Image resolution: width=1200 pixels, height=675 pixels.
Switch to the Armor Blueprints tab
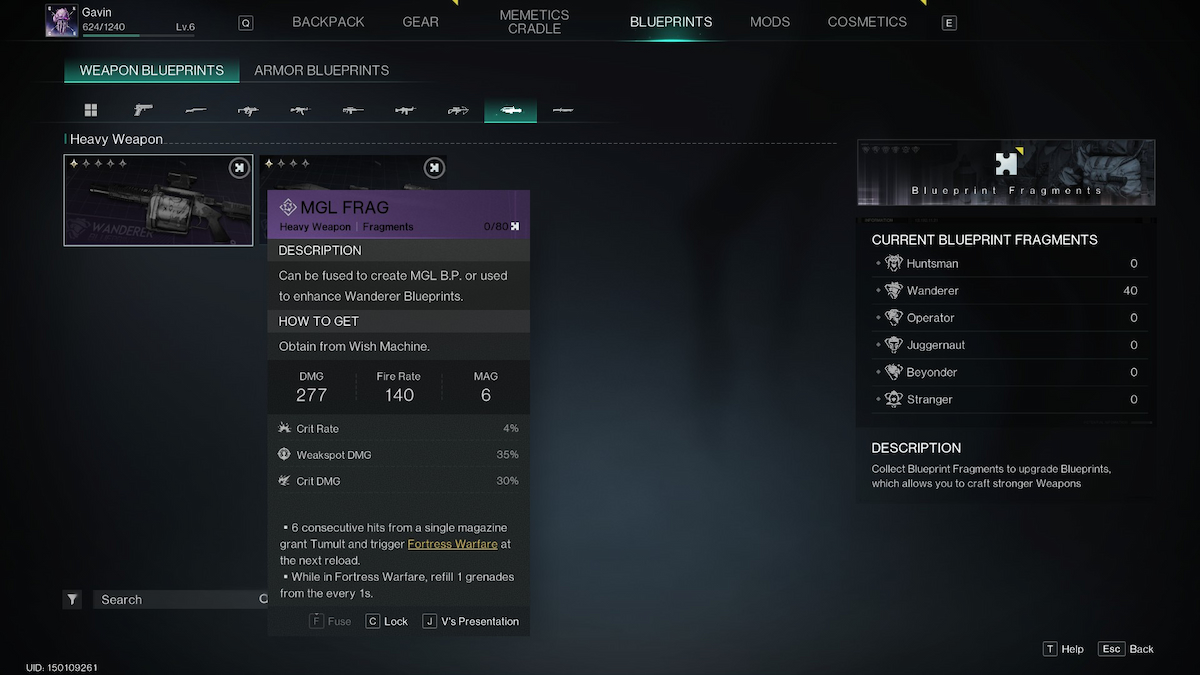[322, 70]
